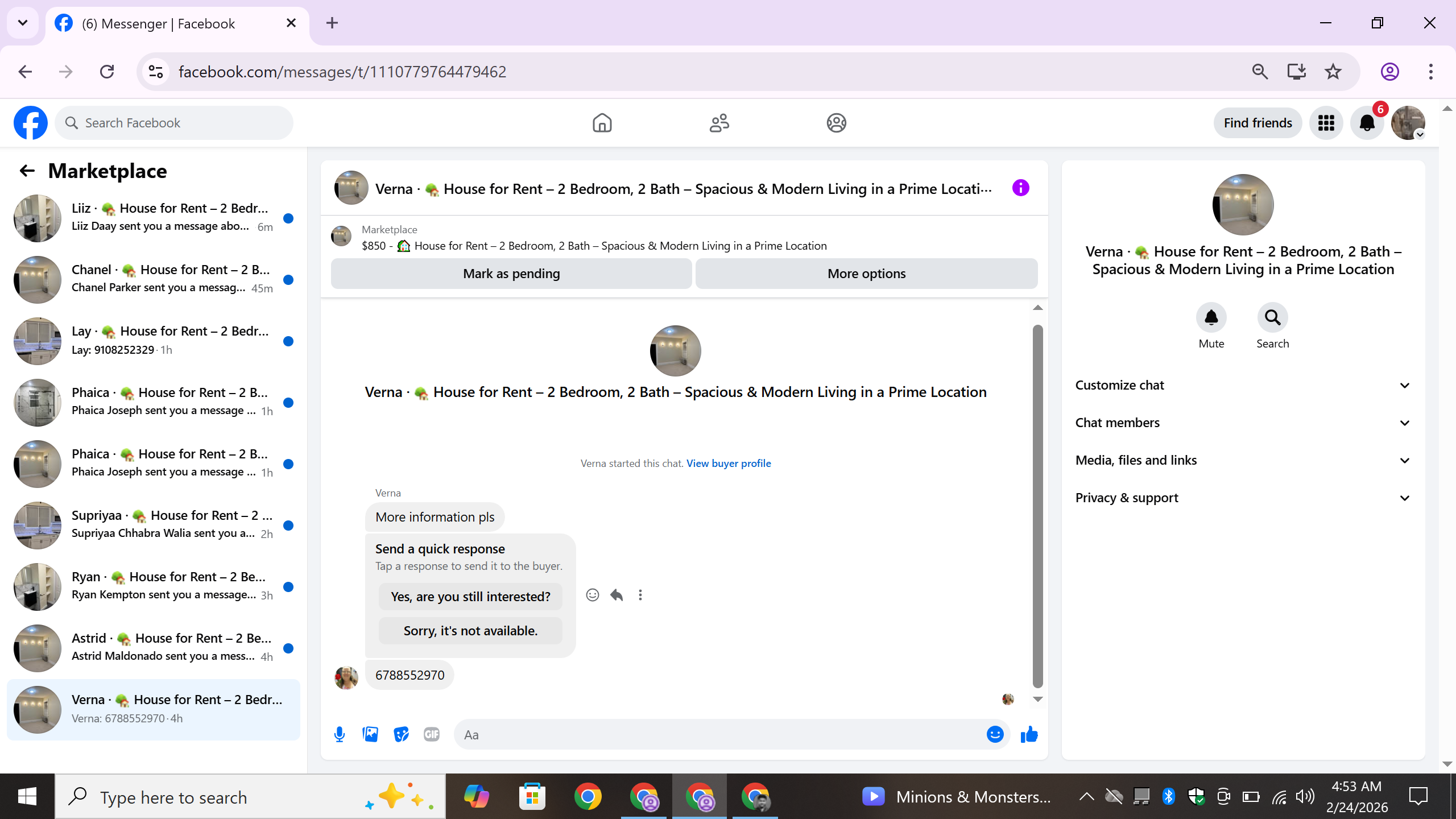
Task: Open Friends tab in top navigation
Action: tap(719, 123)
